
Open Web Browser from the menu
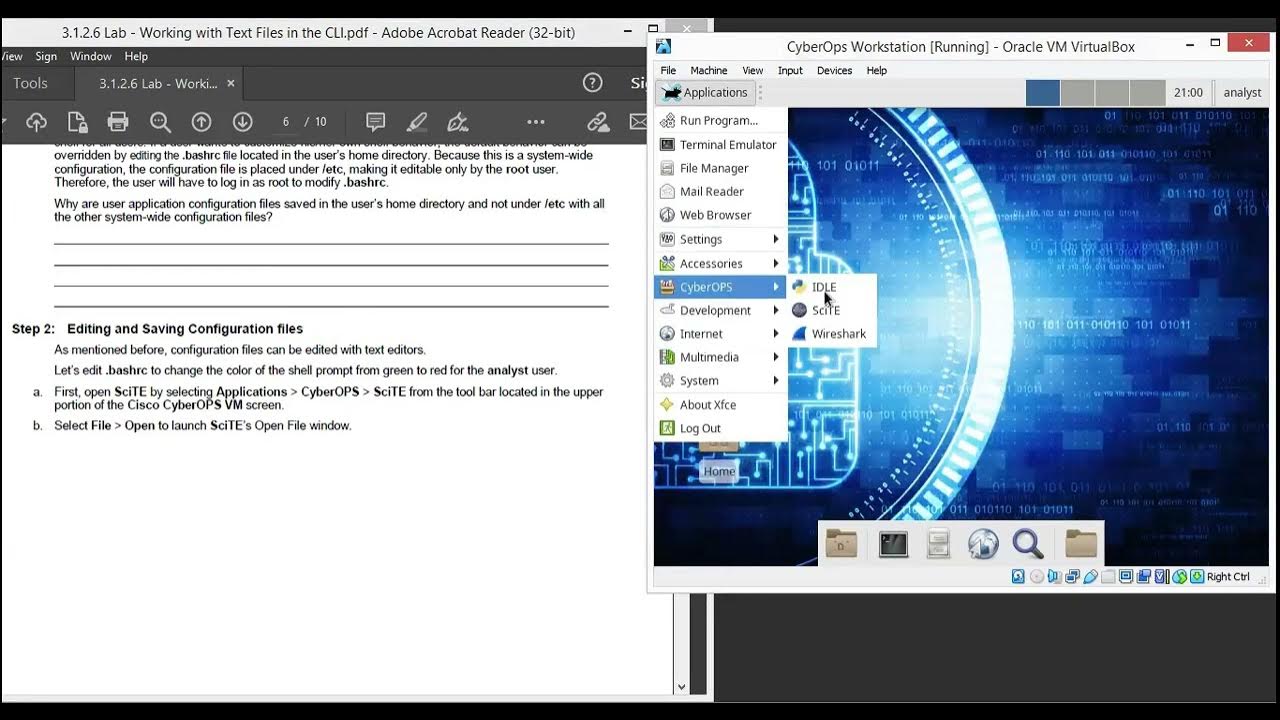pyautogui.click(x=721, y=215)
